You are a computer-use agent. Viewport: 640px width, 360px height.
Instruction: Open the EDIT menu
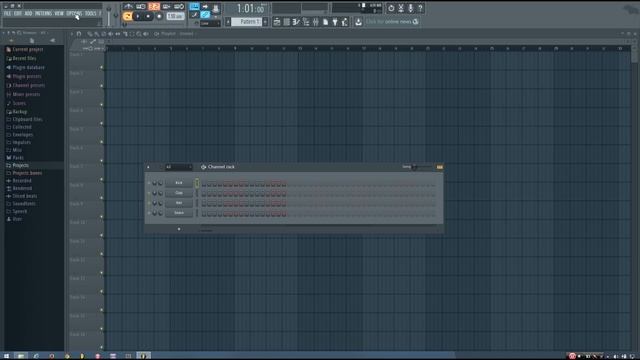click(x=18, y=13)
